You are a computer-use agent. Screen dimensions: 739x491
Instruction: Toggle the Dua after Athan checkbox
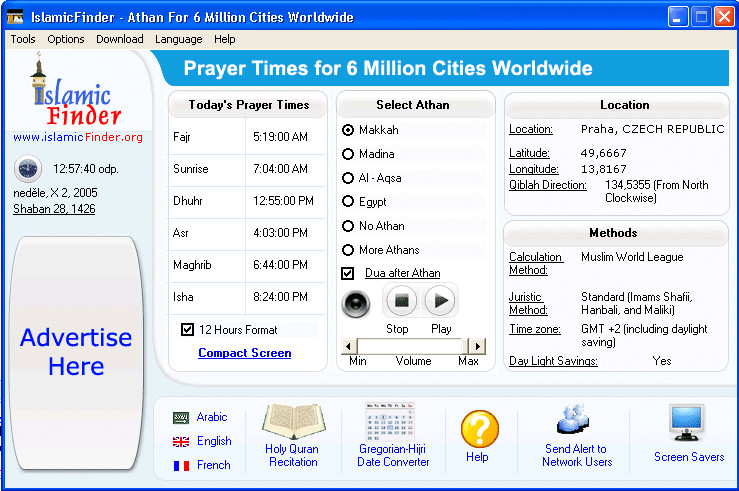(347, 273)
